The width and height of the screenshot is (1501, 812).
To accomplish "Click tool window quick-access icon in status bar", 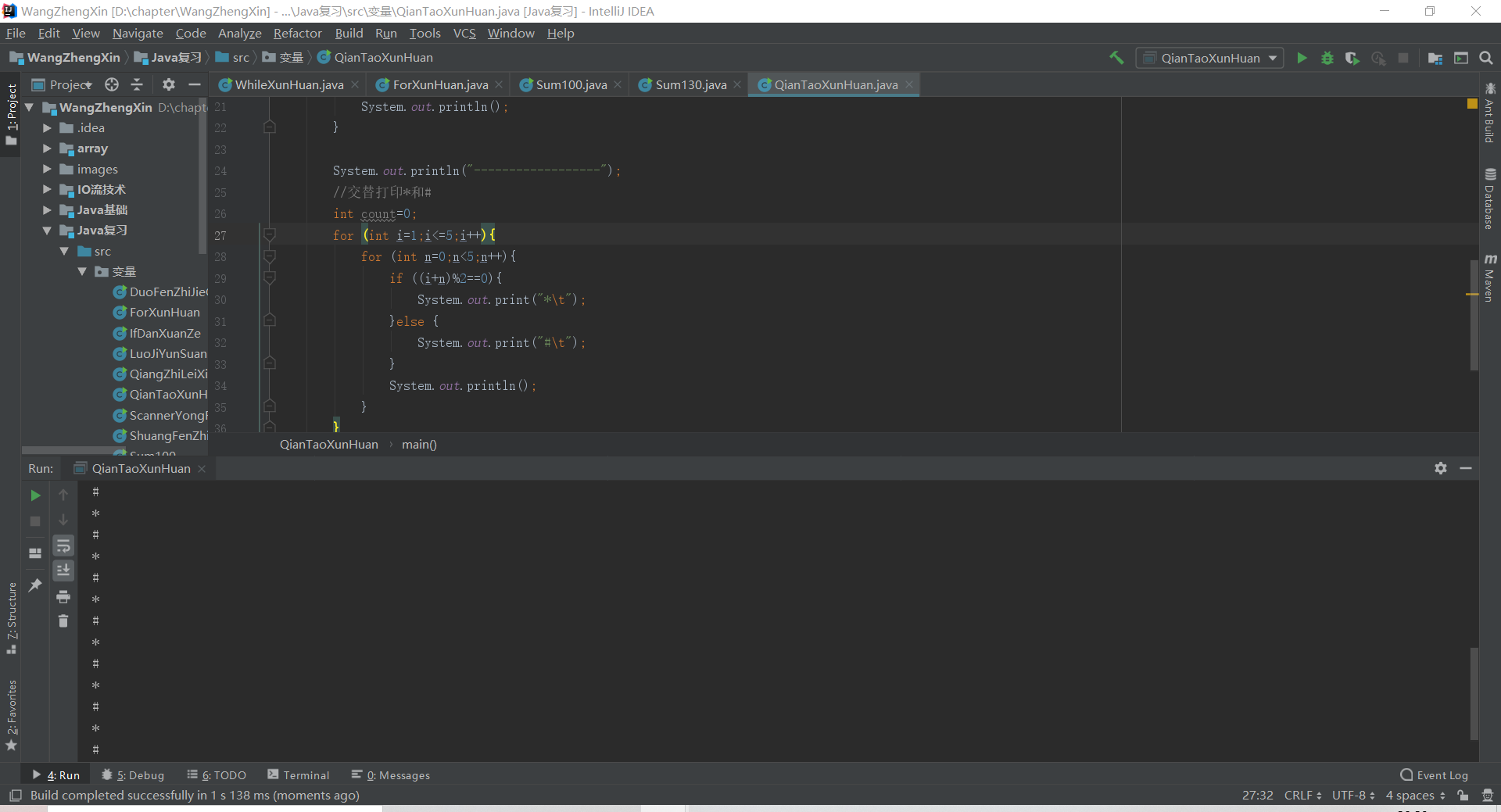I will pyautogui.click(x=15, y=796).
